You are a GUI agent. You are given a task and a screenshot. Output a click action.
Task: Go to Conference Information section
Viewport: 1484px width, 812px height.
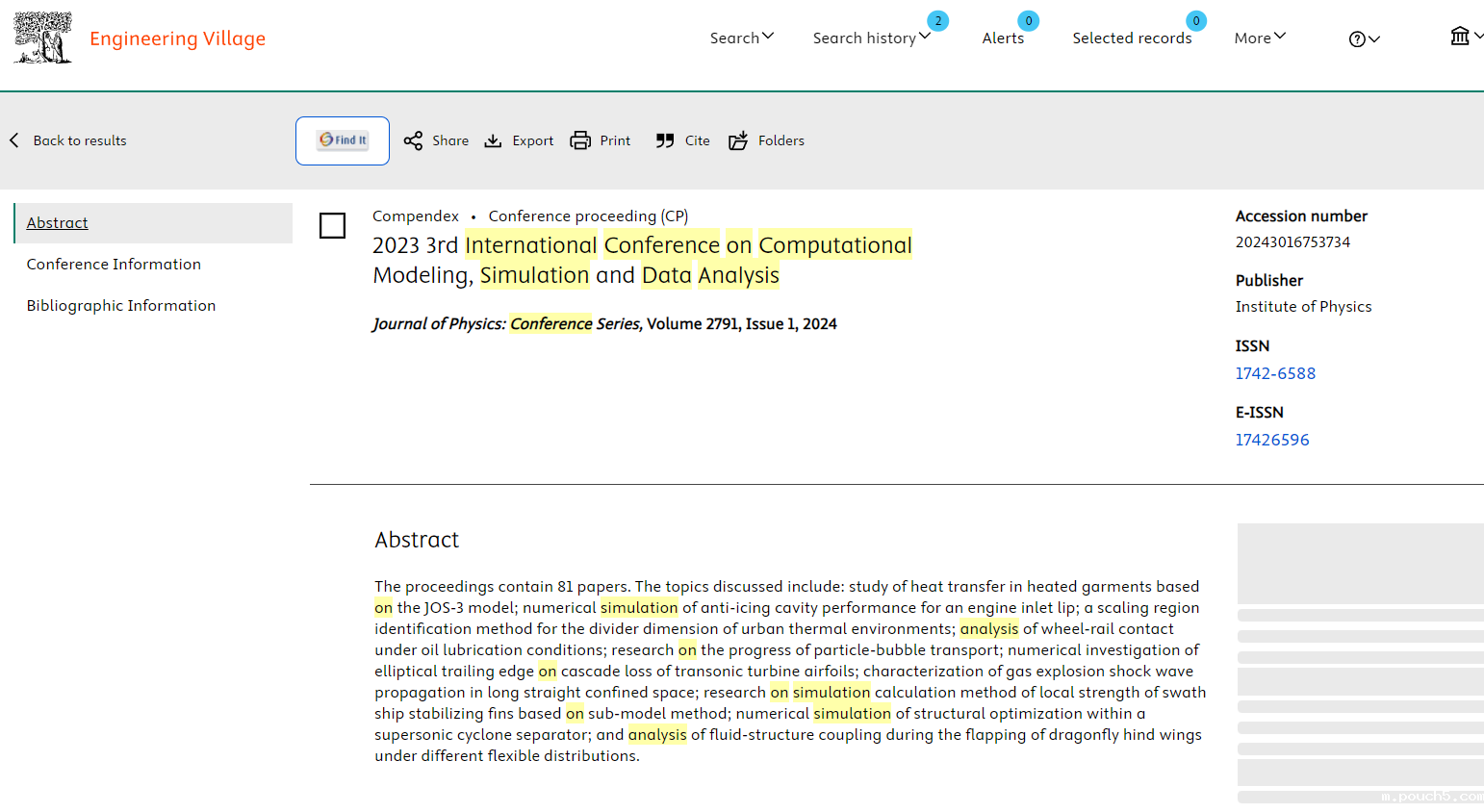(x=114, y=264)
